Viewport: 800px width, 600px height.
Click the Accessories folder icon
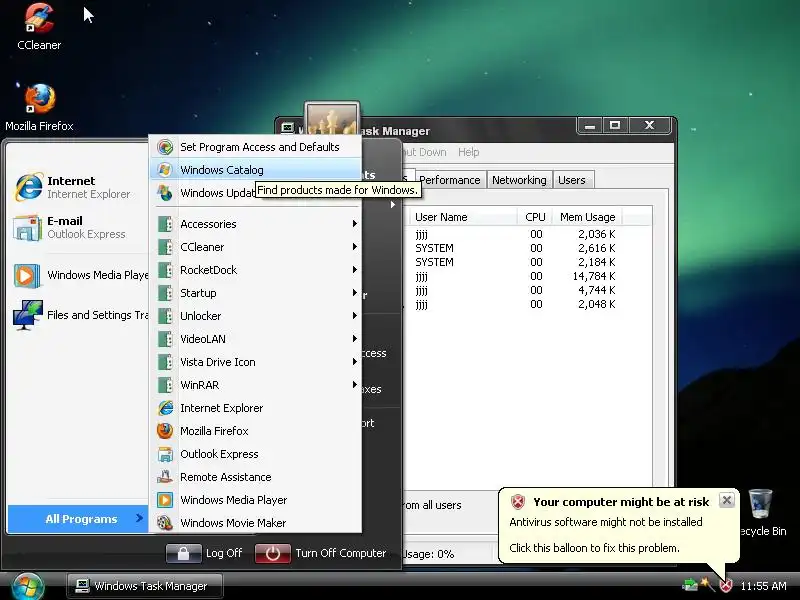(x=164, y=224)
